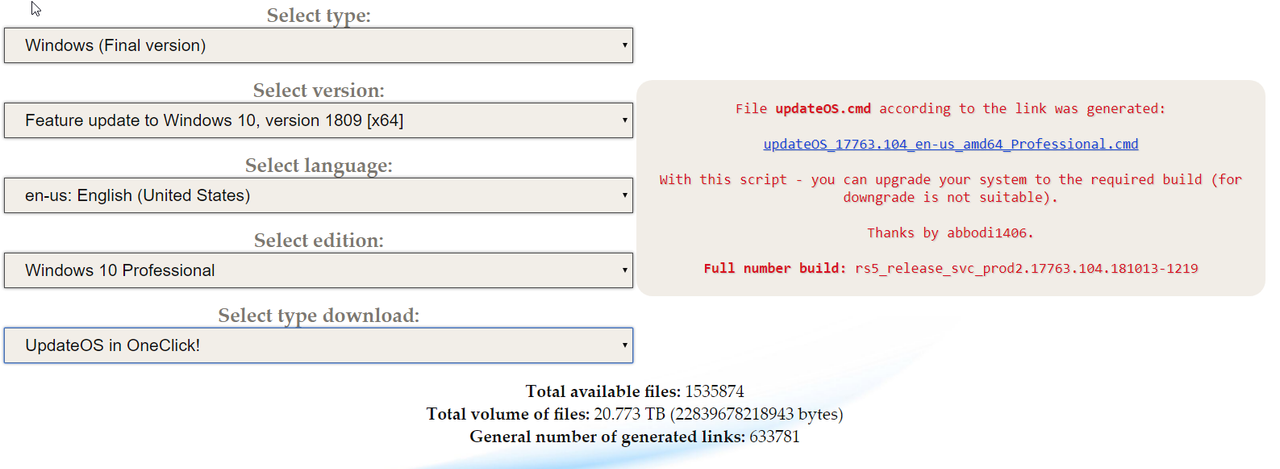Open the Select version dropdown

tap(318, 120)
